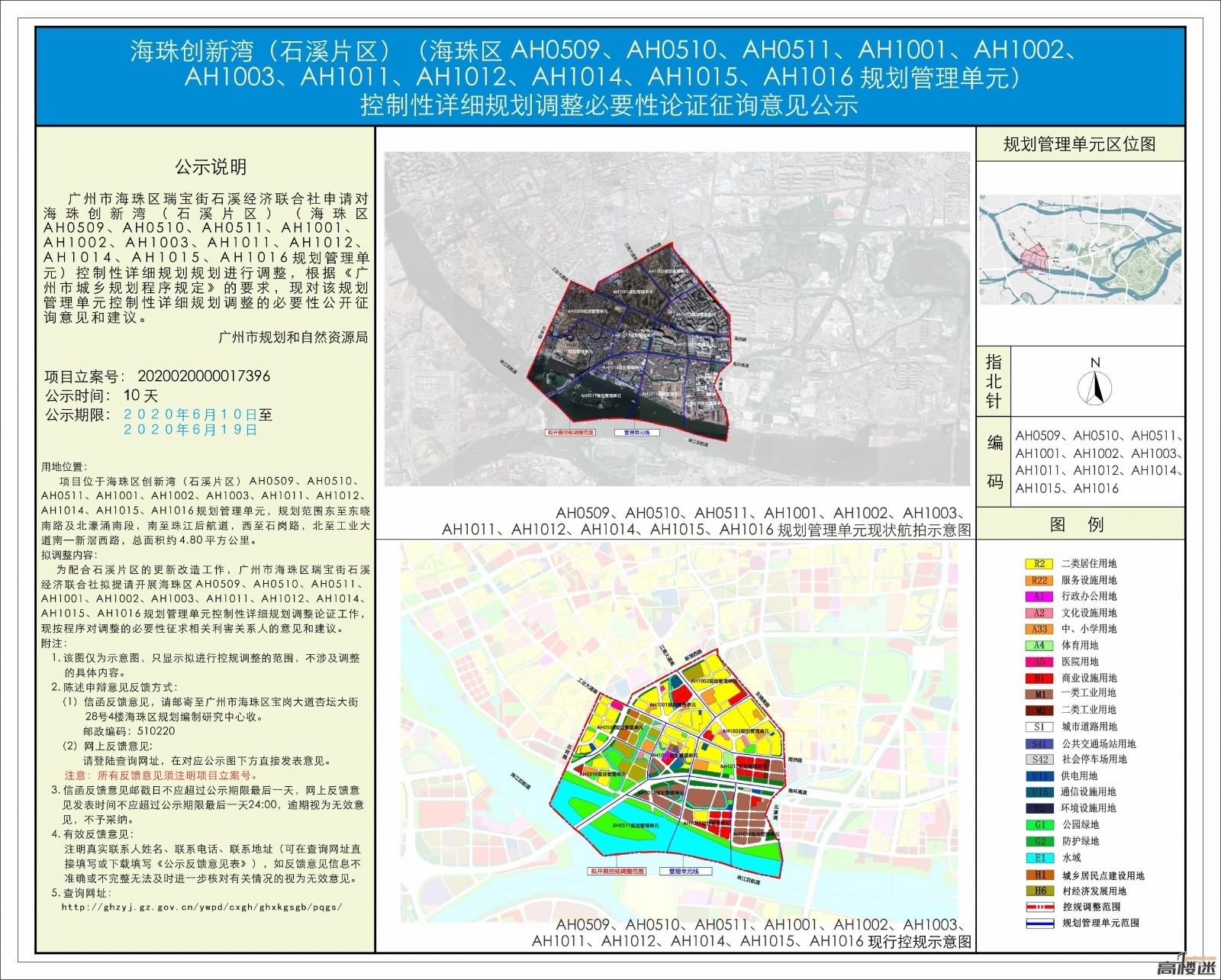Click the G1 bright green swatch
Viewport: 1221px width, 980px height.
1039,825
